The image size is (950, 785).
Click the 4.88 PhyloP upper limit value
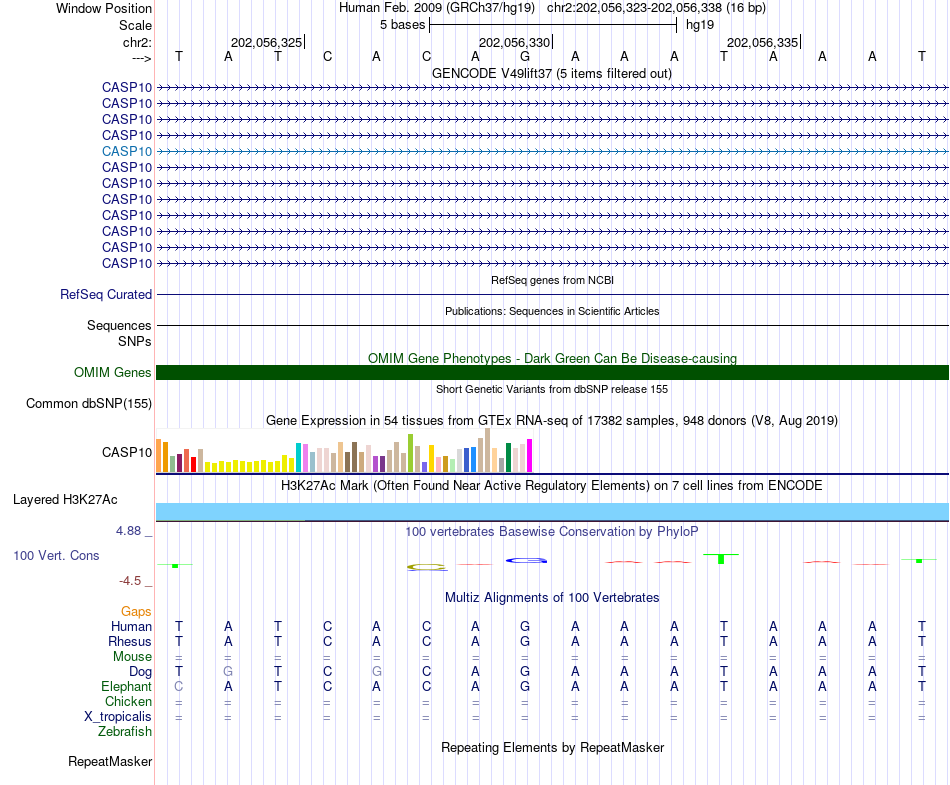(x=128, y=531)
